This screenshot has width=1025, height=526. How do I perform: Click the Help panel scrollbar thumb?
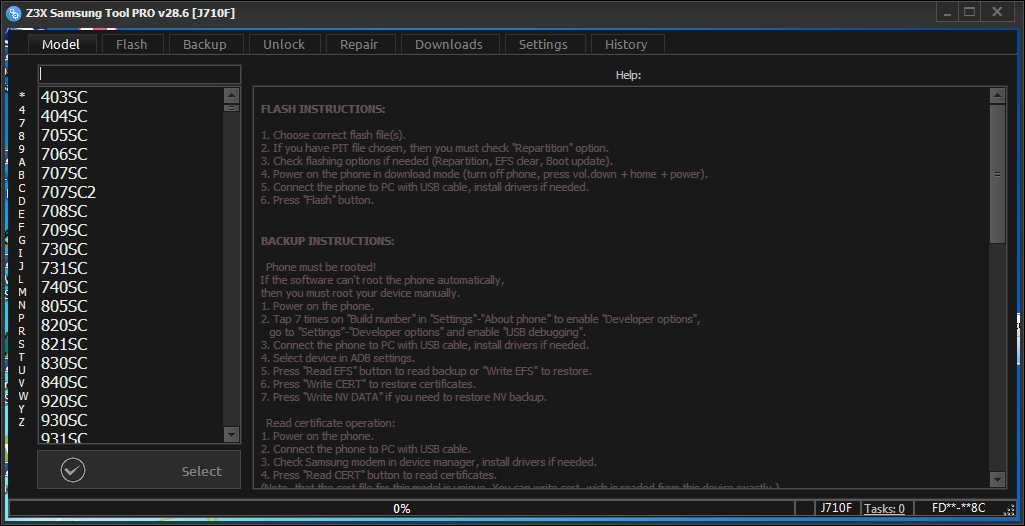(997, 174)
